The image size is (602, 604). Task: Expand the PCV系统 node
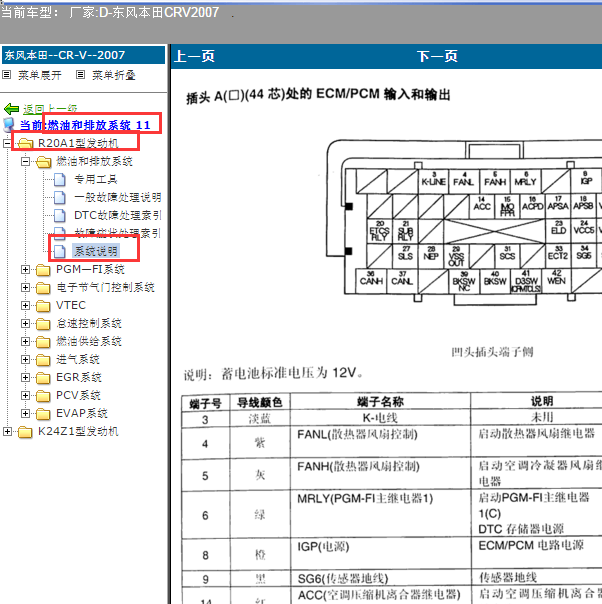point(25,395)
